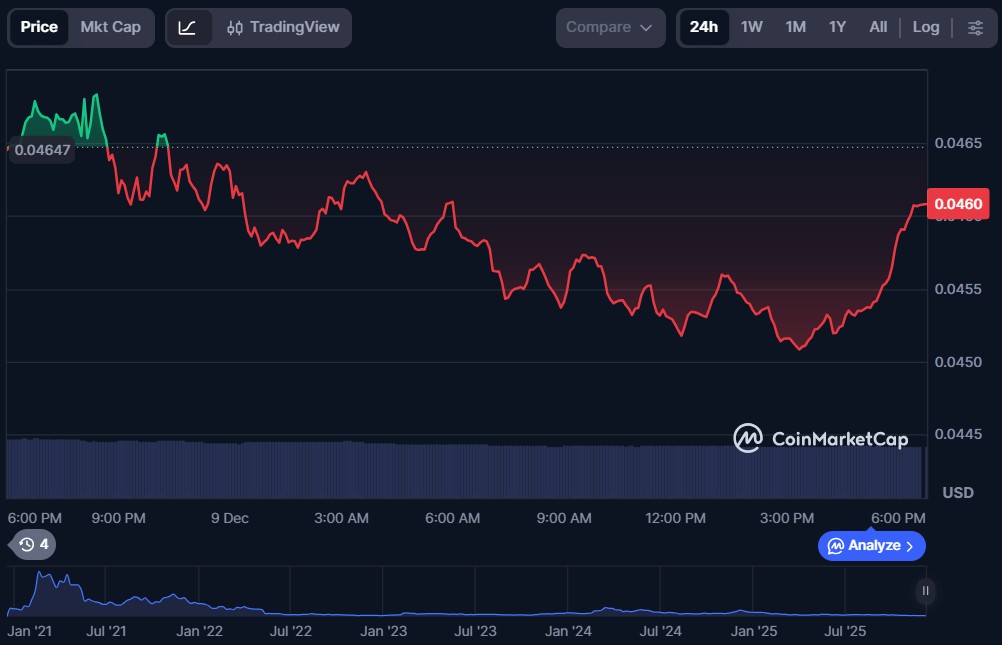The height and width of the screenshot is (645, 1002).
Task: Switch to the Mkt Cap tab
Action: tap(110, 27)
